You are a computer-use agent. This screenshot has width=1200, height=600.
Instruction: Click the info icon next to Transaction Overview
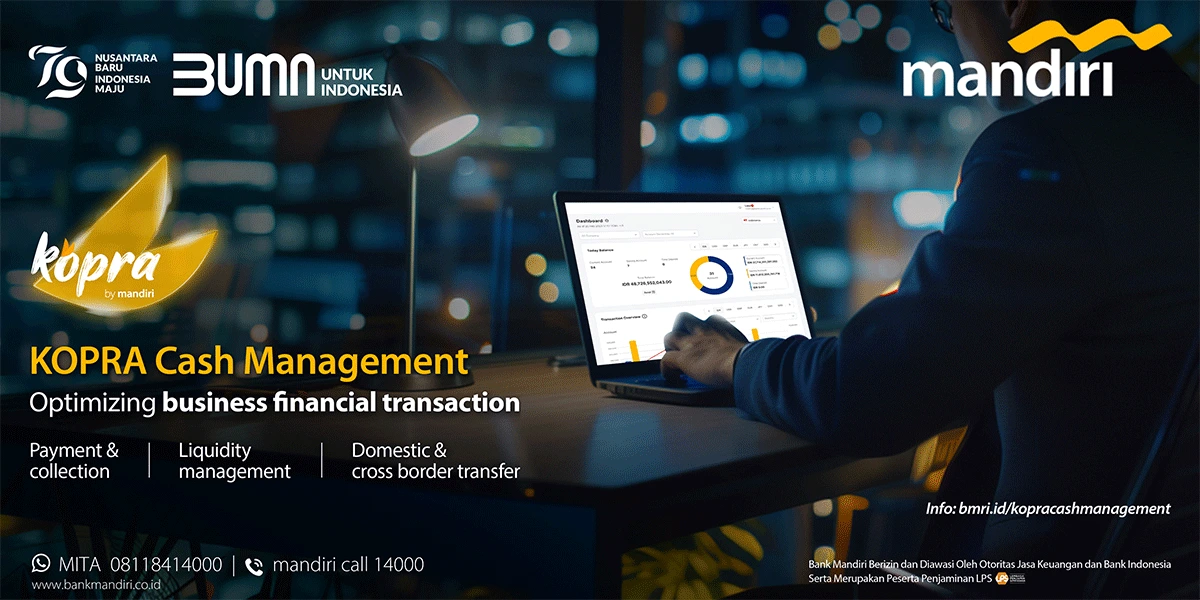point(645,317)
